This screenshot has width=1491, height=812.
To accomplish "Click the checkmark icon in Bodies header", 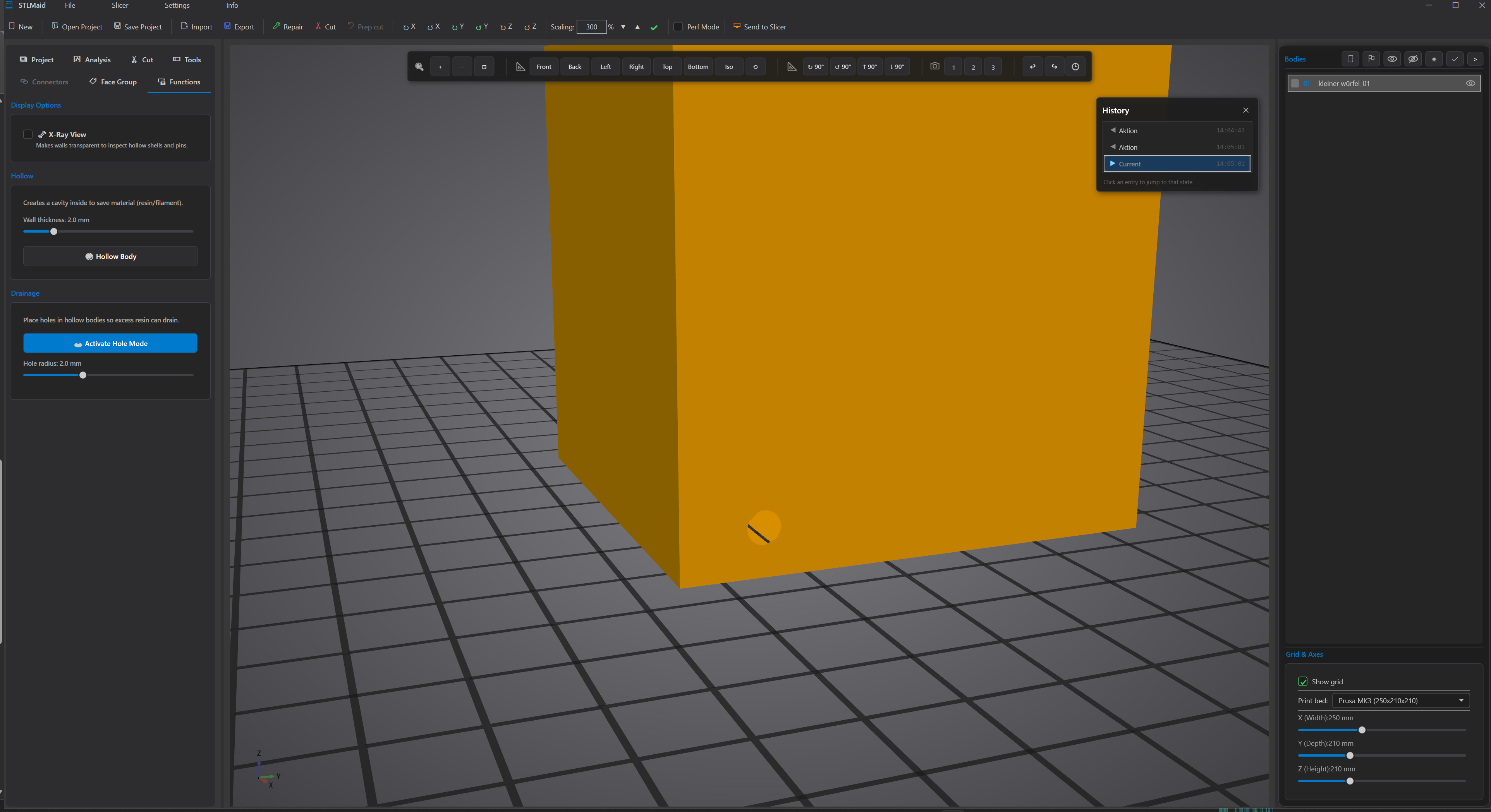I will click(x=1455, y=59).
